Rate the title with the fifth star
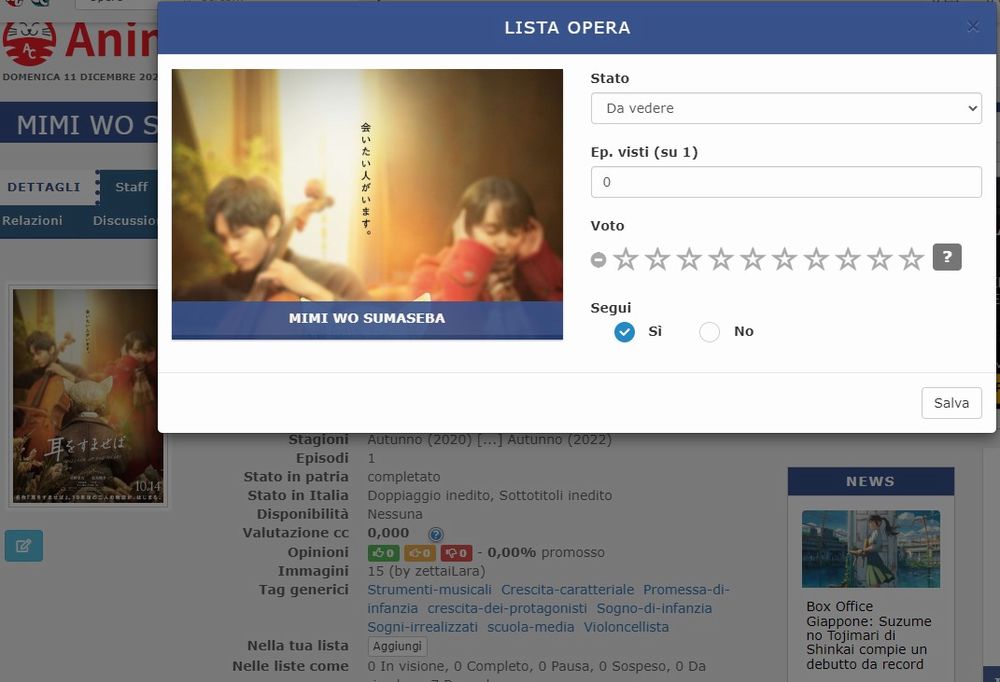 (x=753, y=259)
